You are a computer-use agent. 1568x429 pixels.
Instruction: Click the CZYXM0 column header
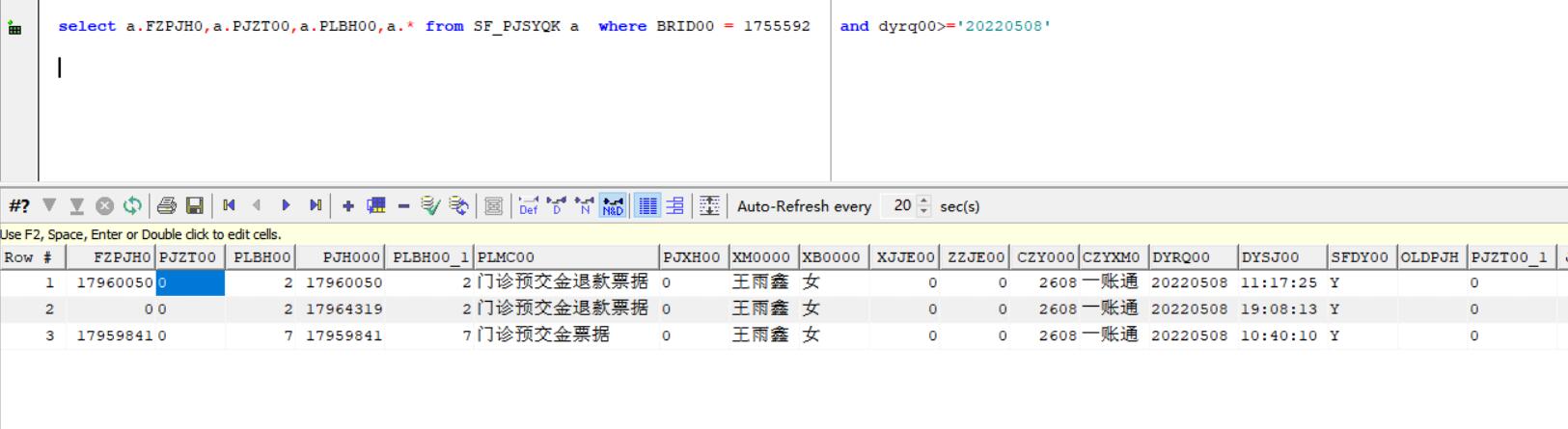[1114, 257]
